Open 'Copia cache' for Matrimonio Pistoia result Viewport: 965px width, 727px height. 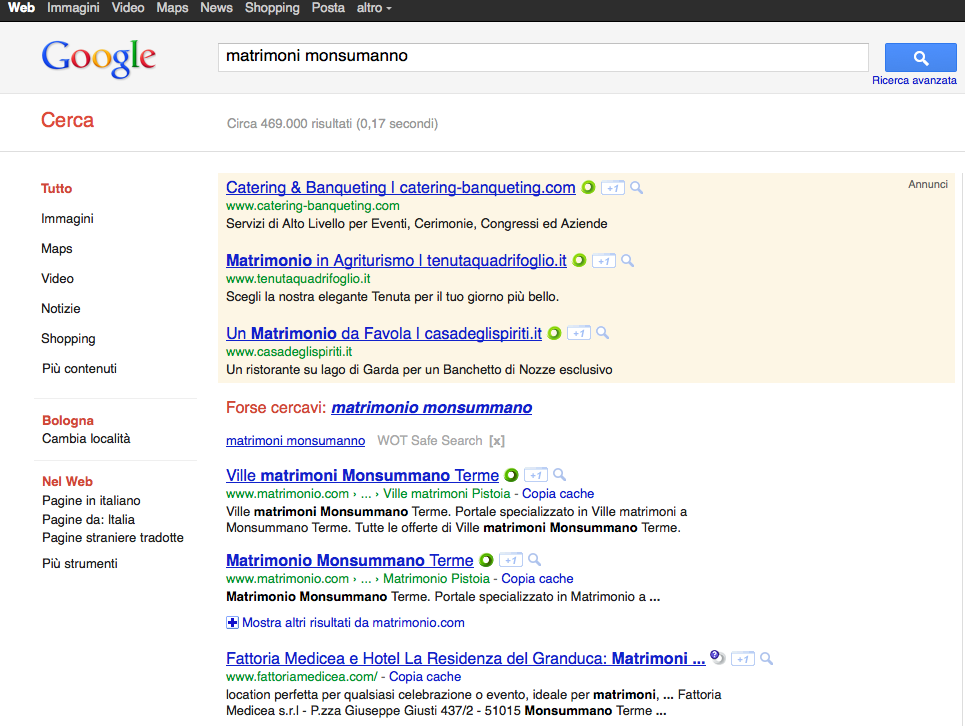[x=537, y=579]
